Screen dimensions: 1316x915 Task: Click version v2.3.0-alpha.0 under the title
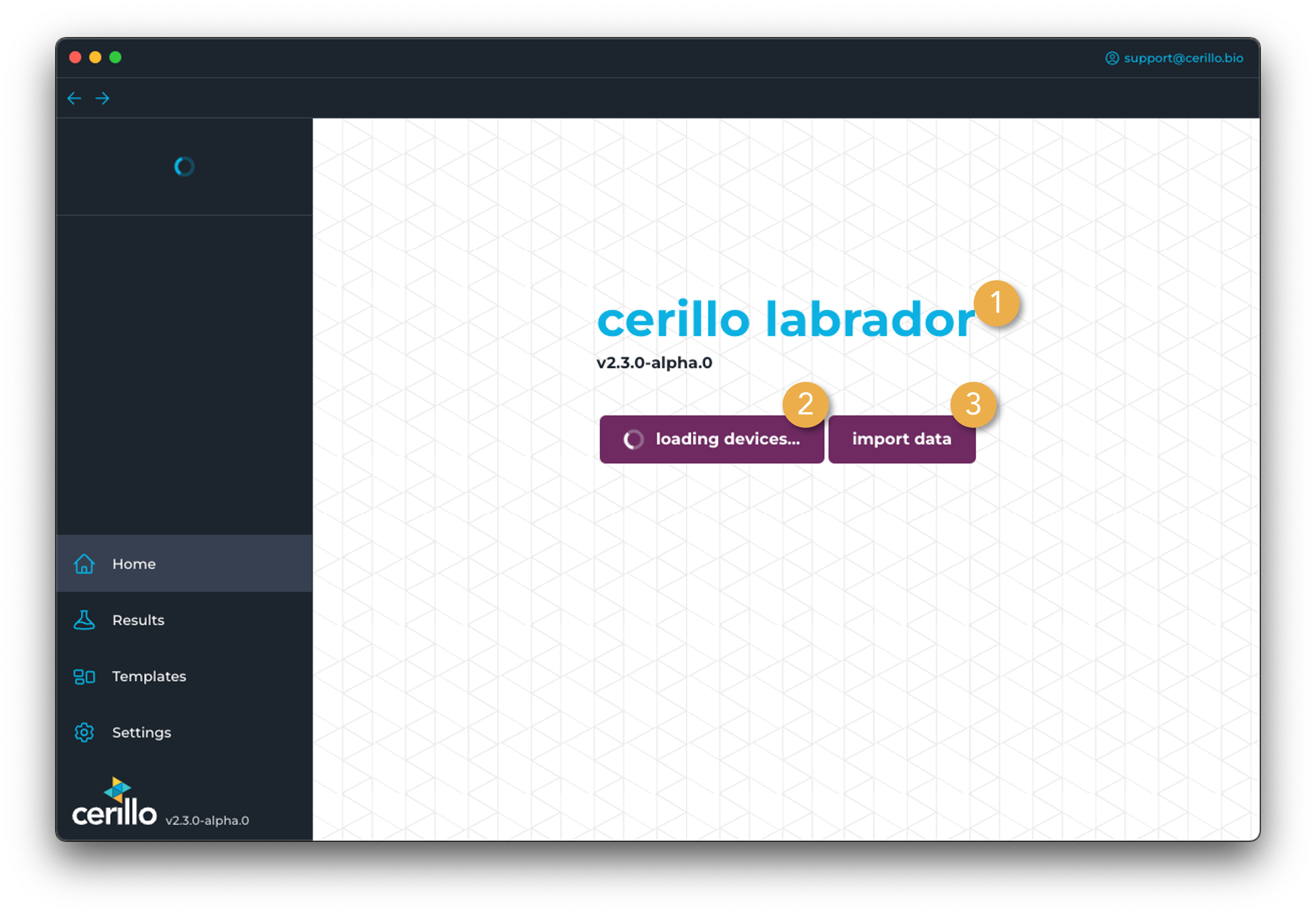[x=654, y=363]
